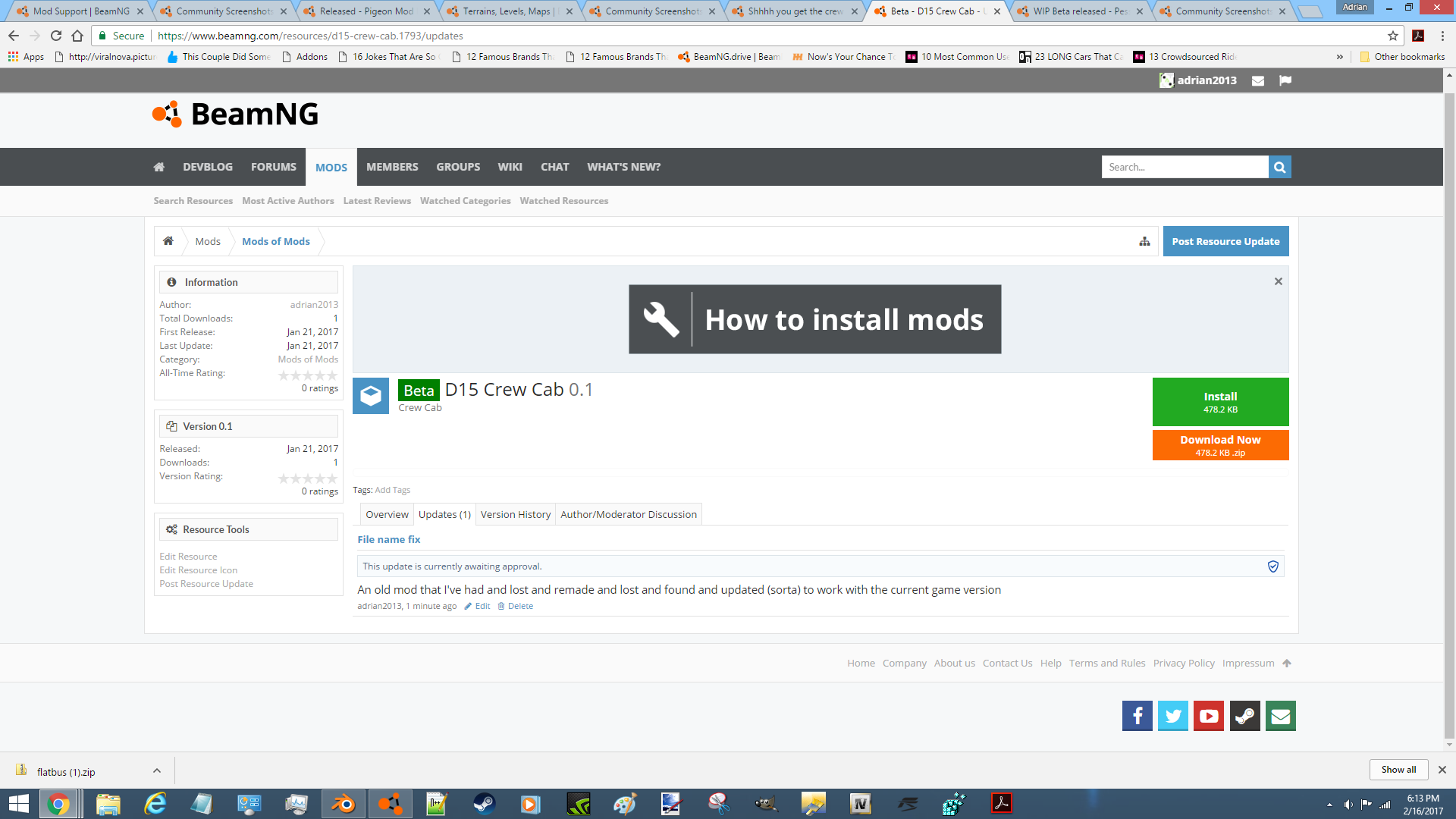Open Edit Resource Icon link
This screenshot has width=1456, height=819.
[198, 570]
